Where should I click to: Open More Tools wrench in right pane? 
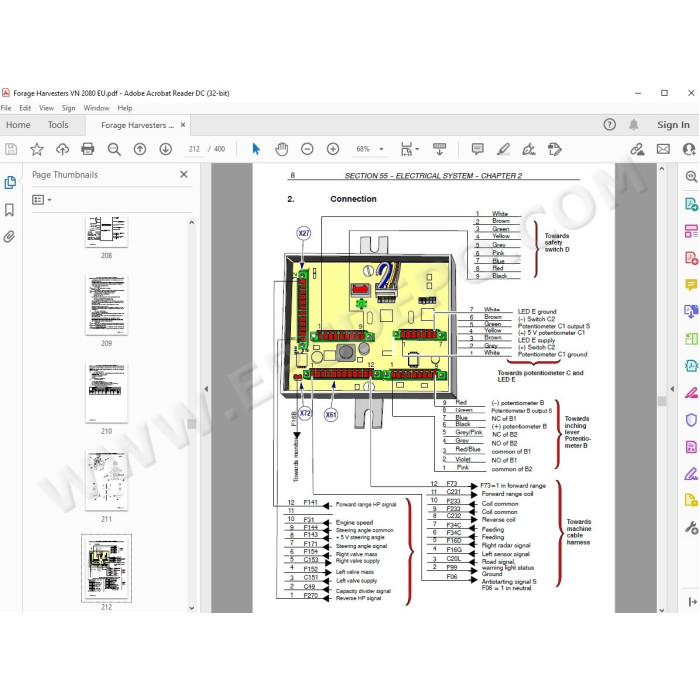coord(691,528)
